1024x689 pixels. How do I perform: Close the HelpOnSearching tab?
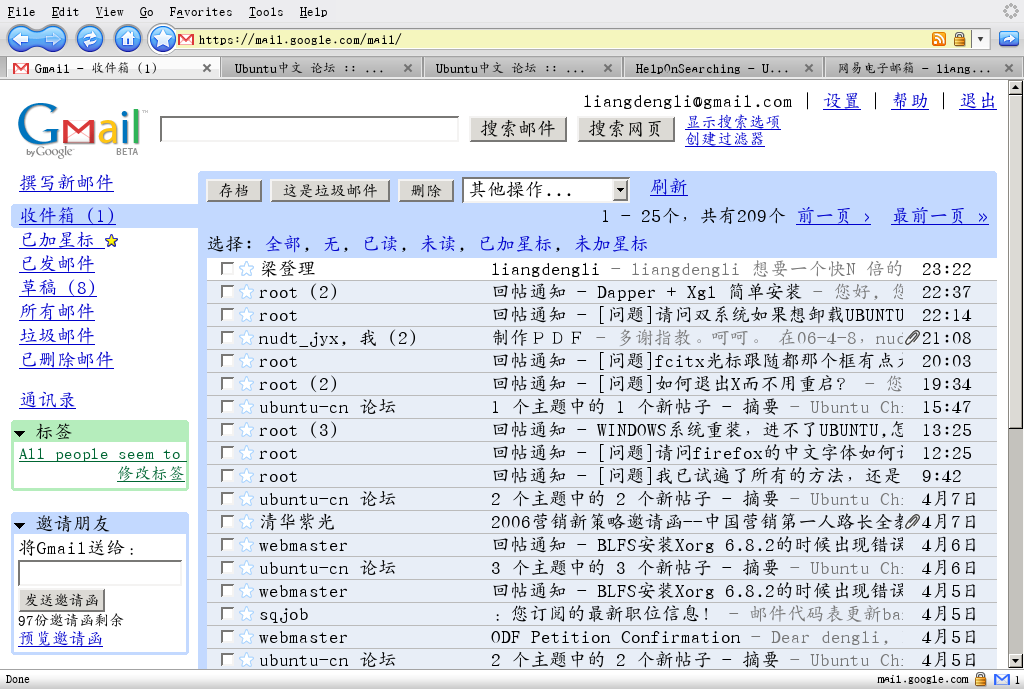[808, 68]
